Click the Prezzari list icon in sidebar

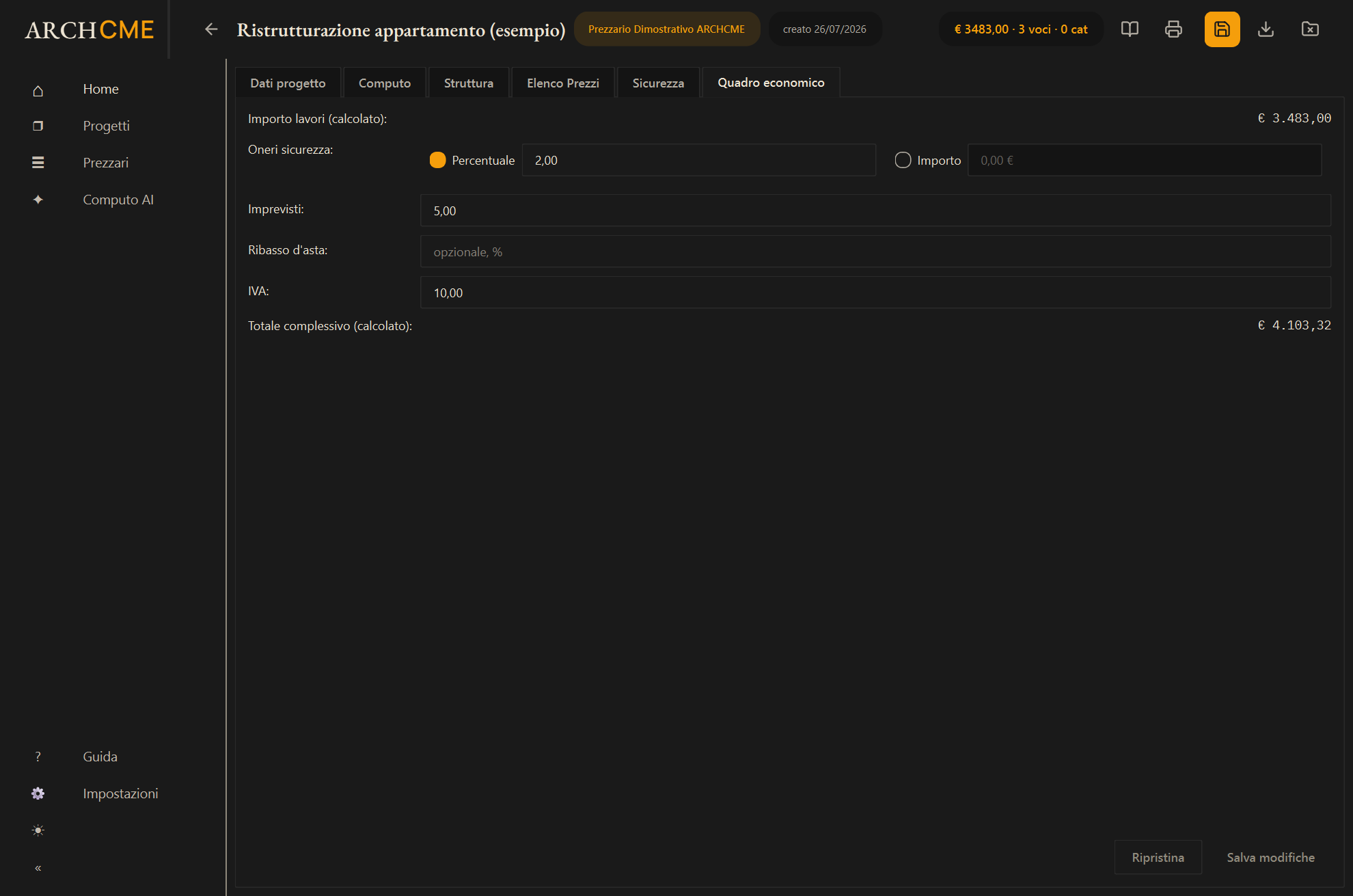click(38, 163)
